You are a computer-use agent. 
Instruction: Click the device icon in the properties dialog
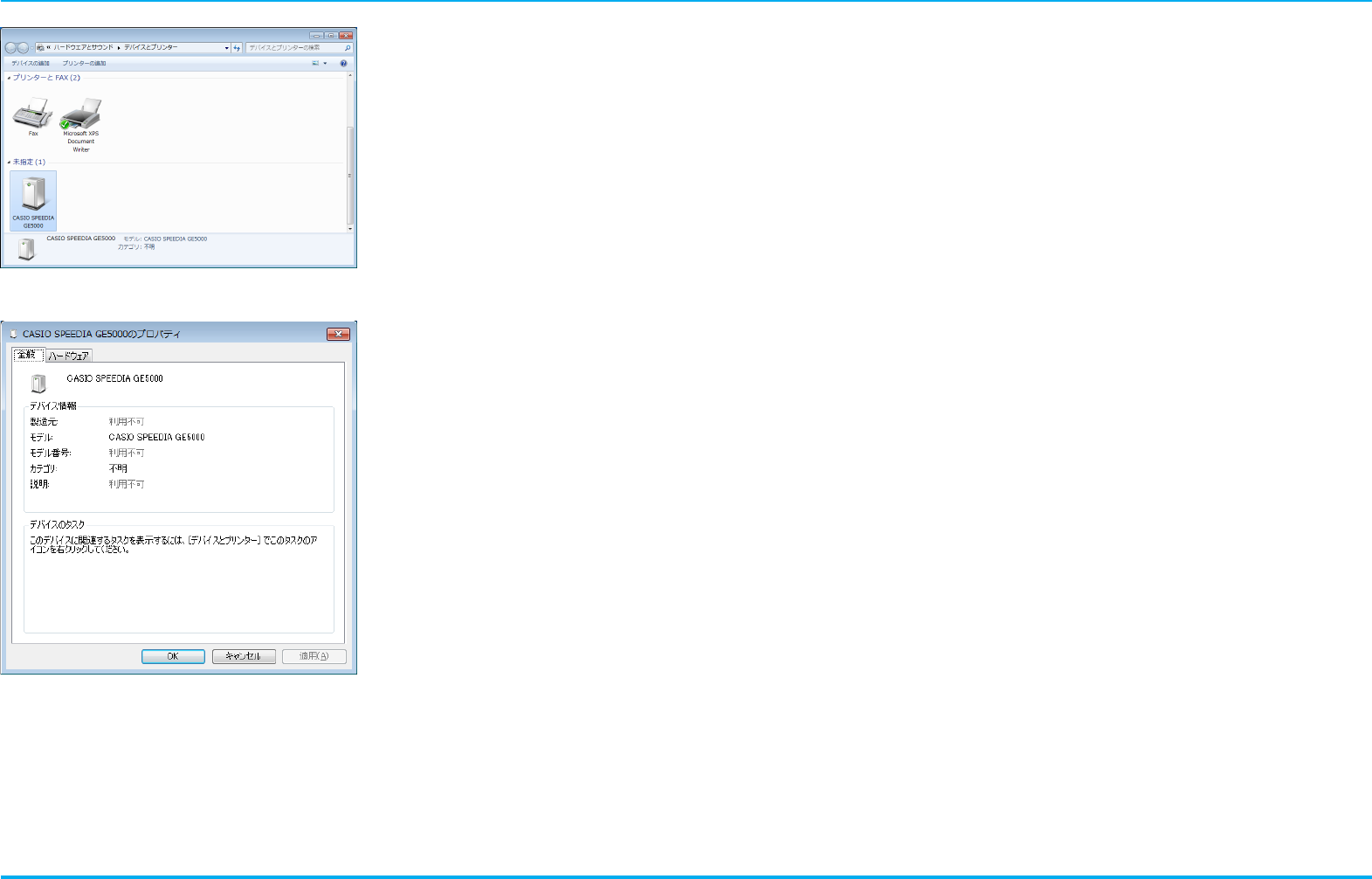38,383
